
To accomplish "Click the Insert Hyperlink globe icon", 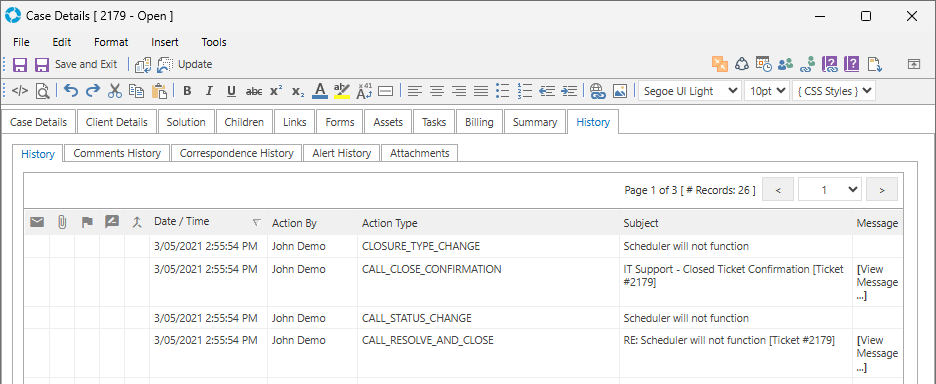I will (597, 91).
